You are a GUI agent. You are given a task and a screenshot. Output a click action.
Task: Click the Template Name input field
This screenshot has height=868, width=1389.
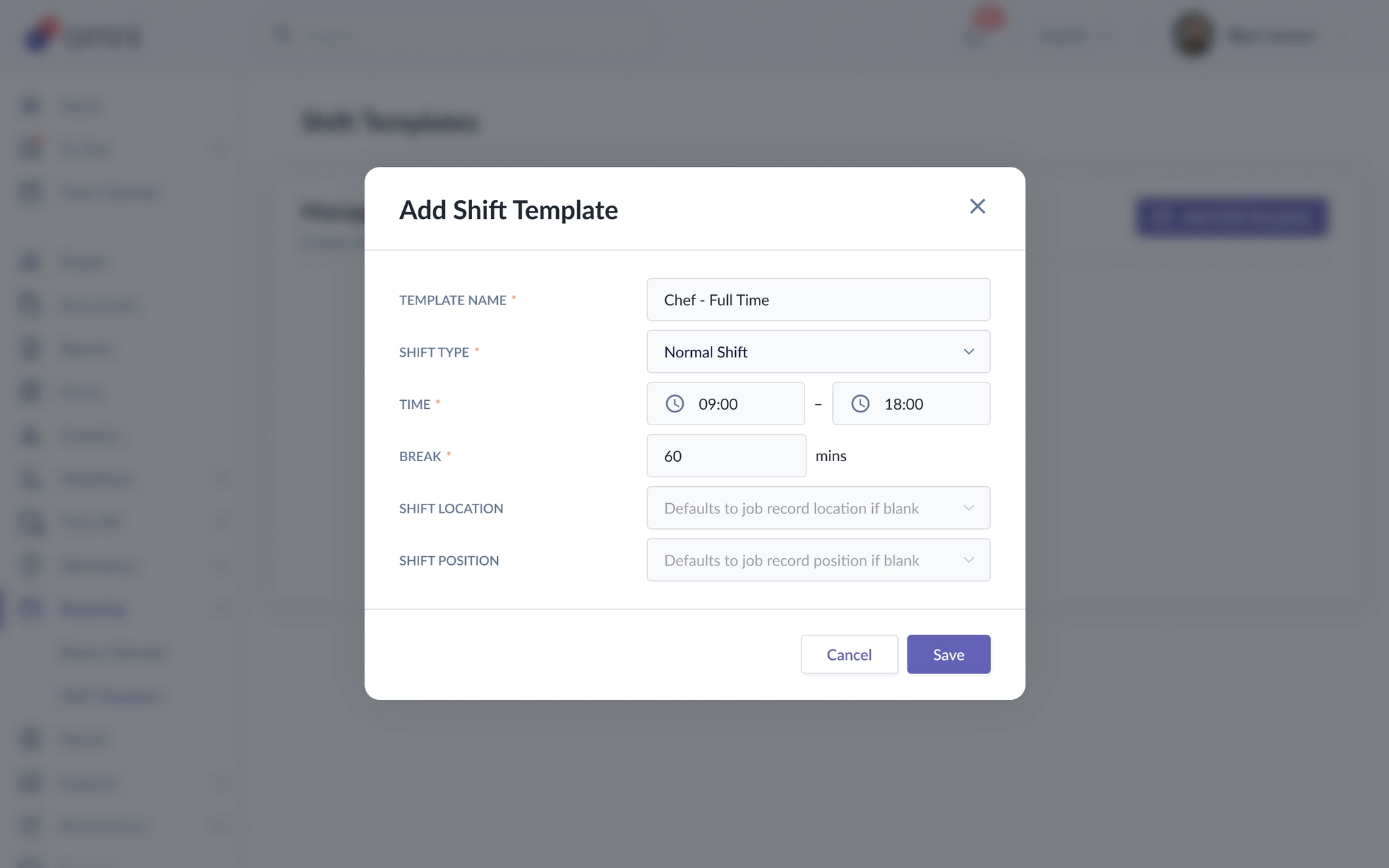[x=818, y=300]
